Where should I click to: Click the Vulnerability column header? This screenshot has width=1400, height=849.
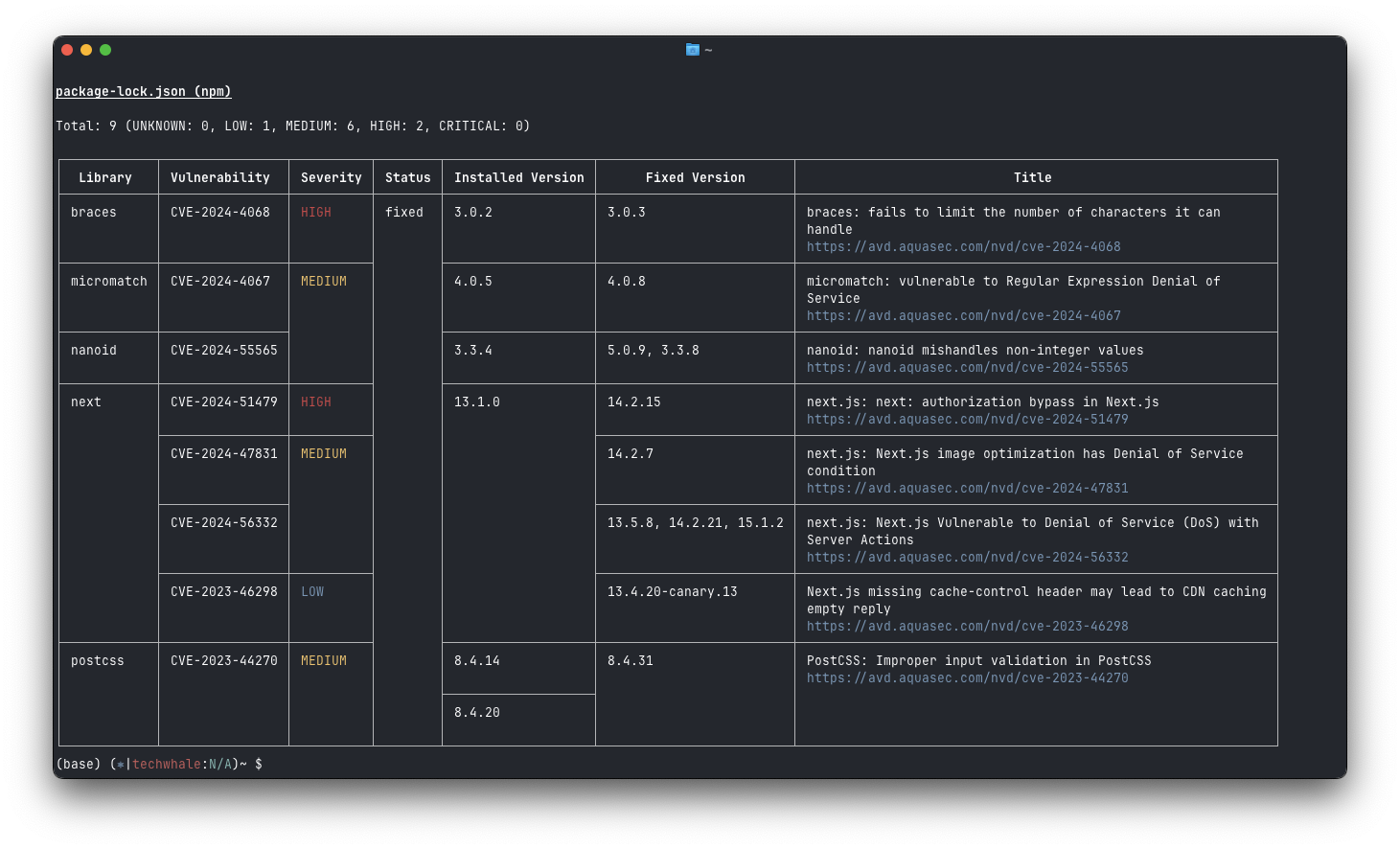click(220, 178)
